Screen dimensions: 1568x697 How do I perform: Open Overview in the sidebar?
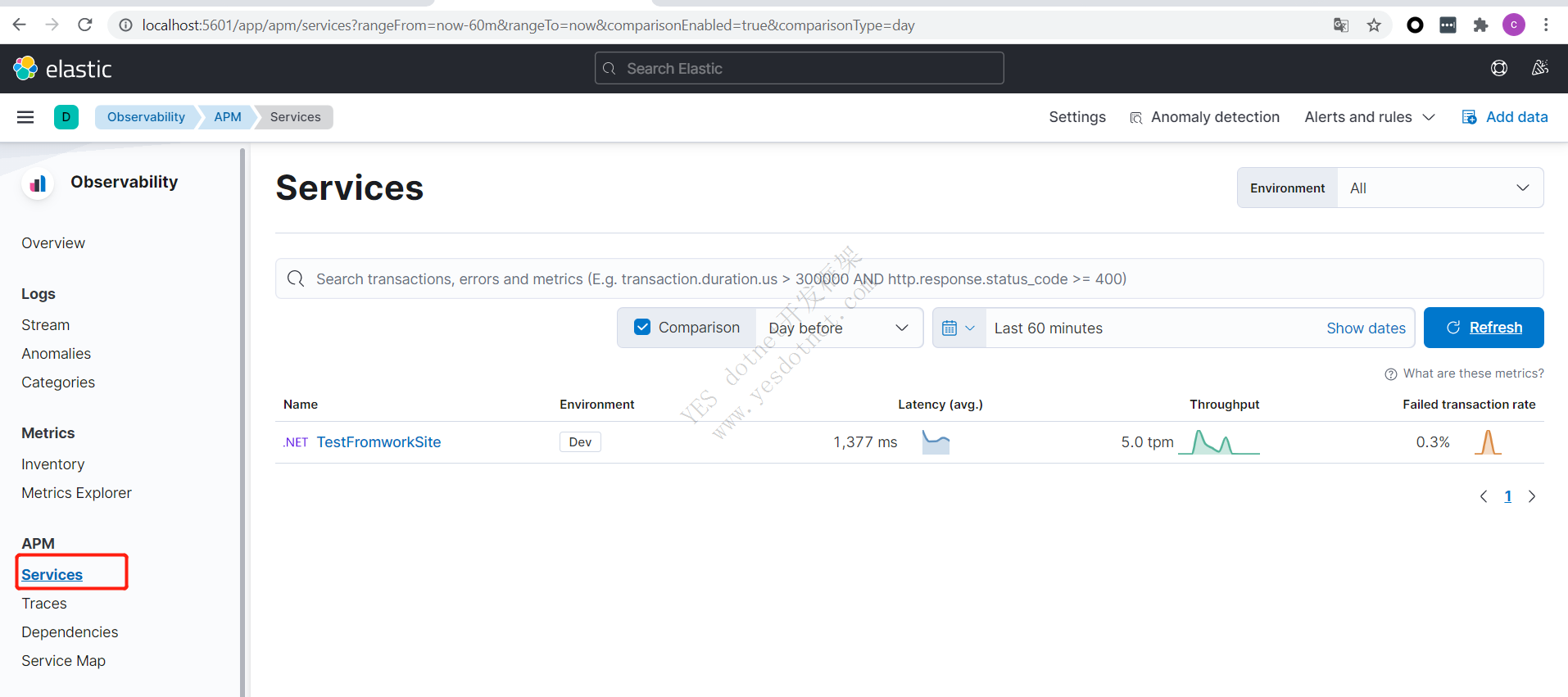pos(53,243)
